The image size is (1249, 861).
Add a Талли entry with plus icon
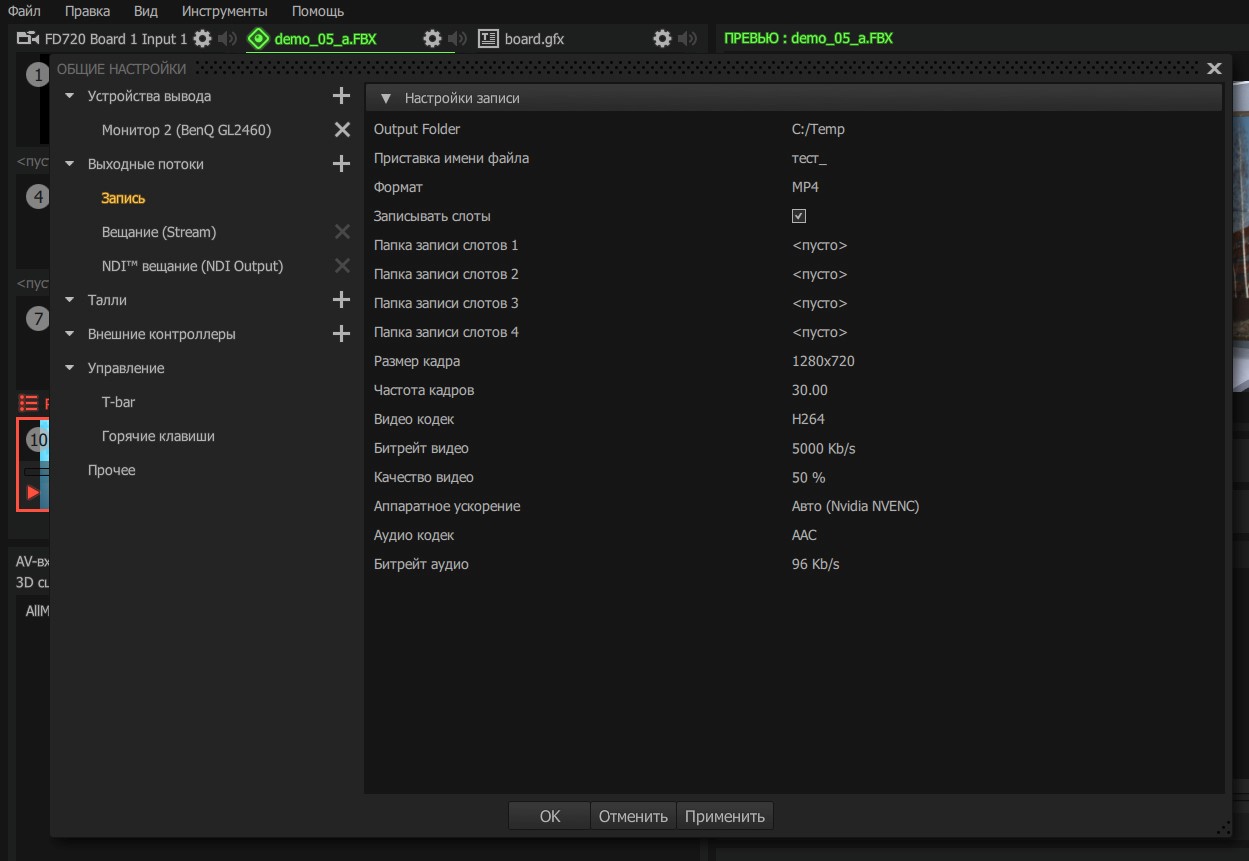341,300
